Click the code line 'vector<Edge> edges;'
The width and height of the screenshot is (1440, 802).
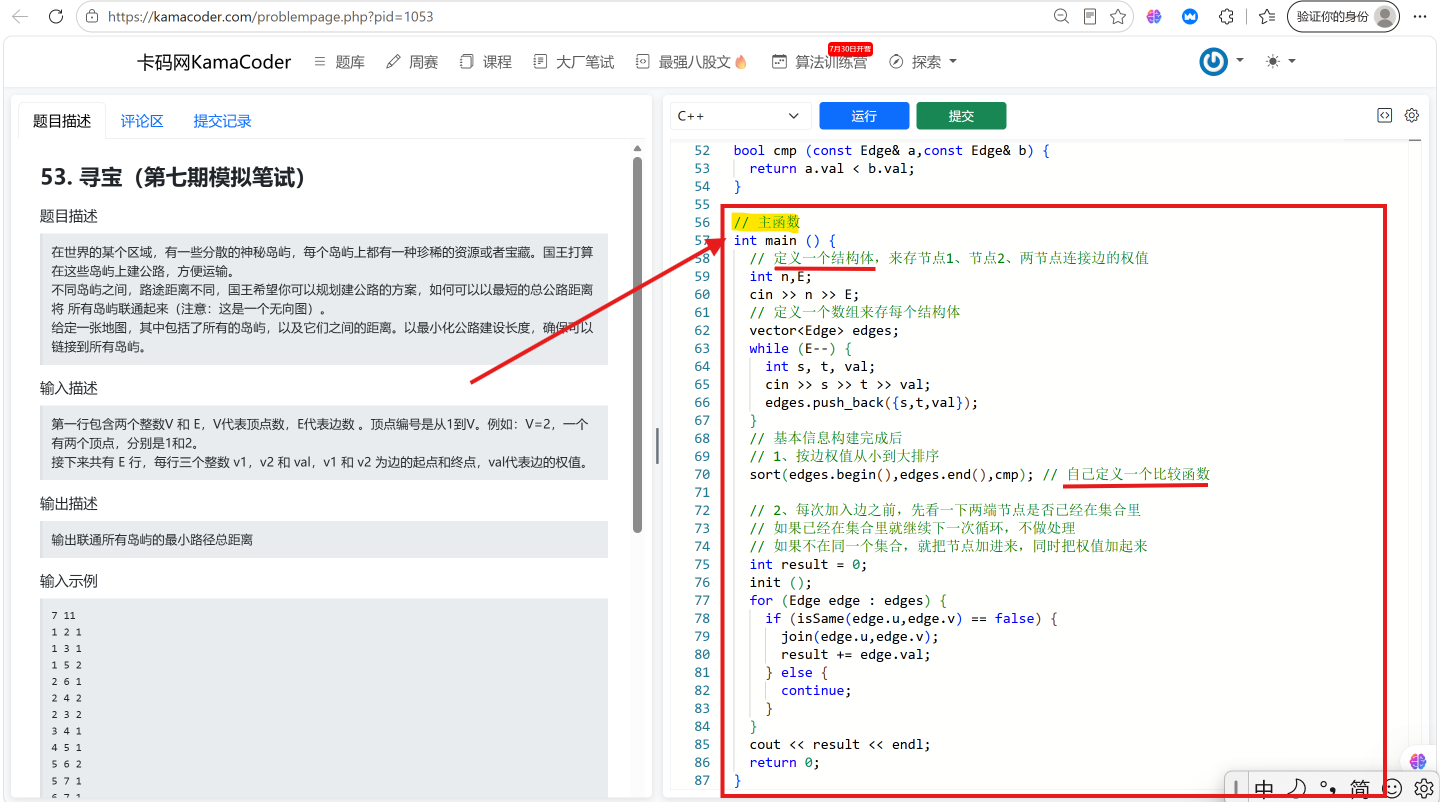[824, 331]
